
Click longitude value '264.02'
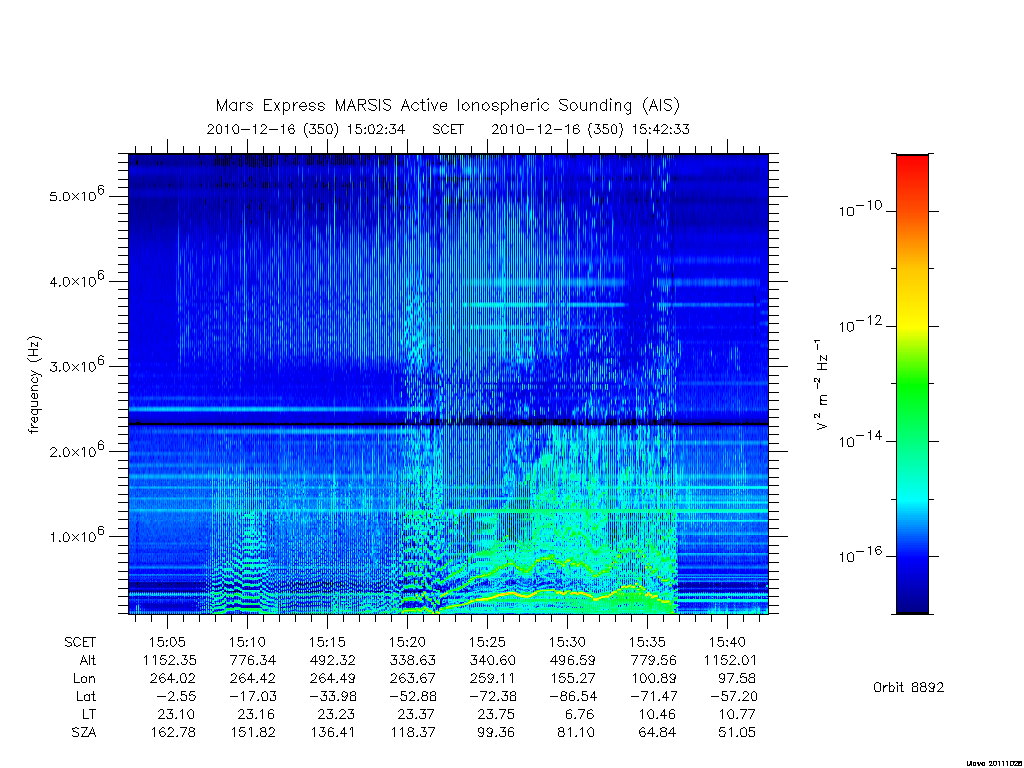pos(172,679)
